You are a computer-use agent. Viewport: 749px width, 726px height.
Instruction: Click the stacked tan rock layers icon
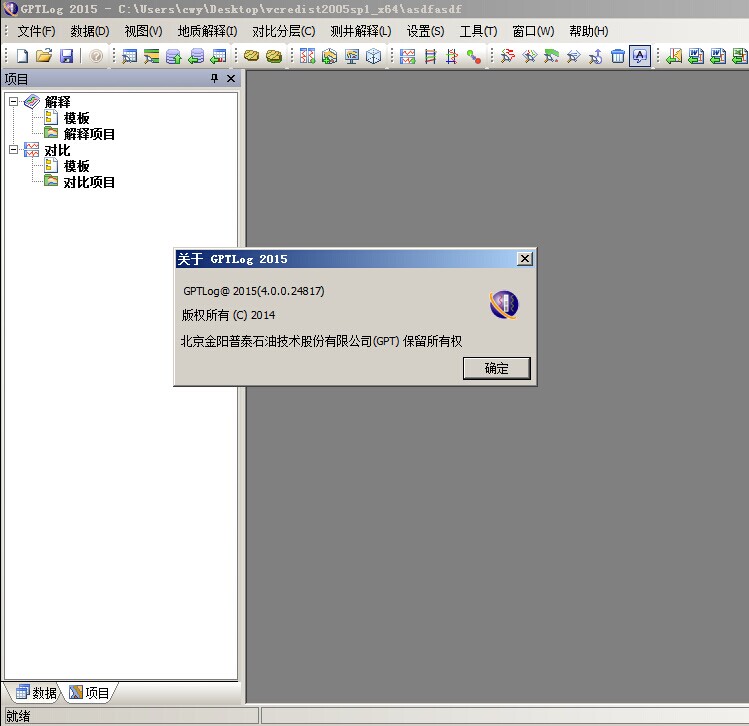(x=274, y=56)
